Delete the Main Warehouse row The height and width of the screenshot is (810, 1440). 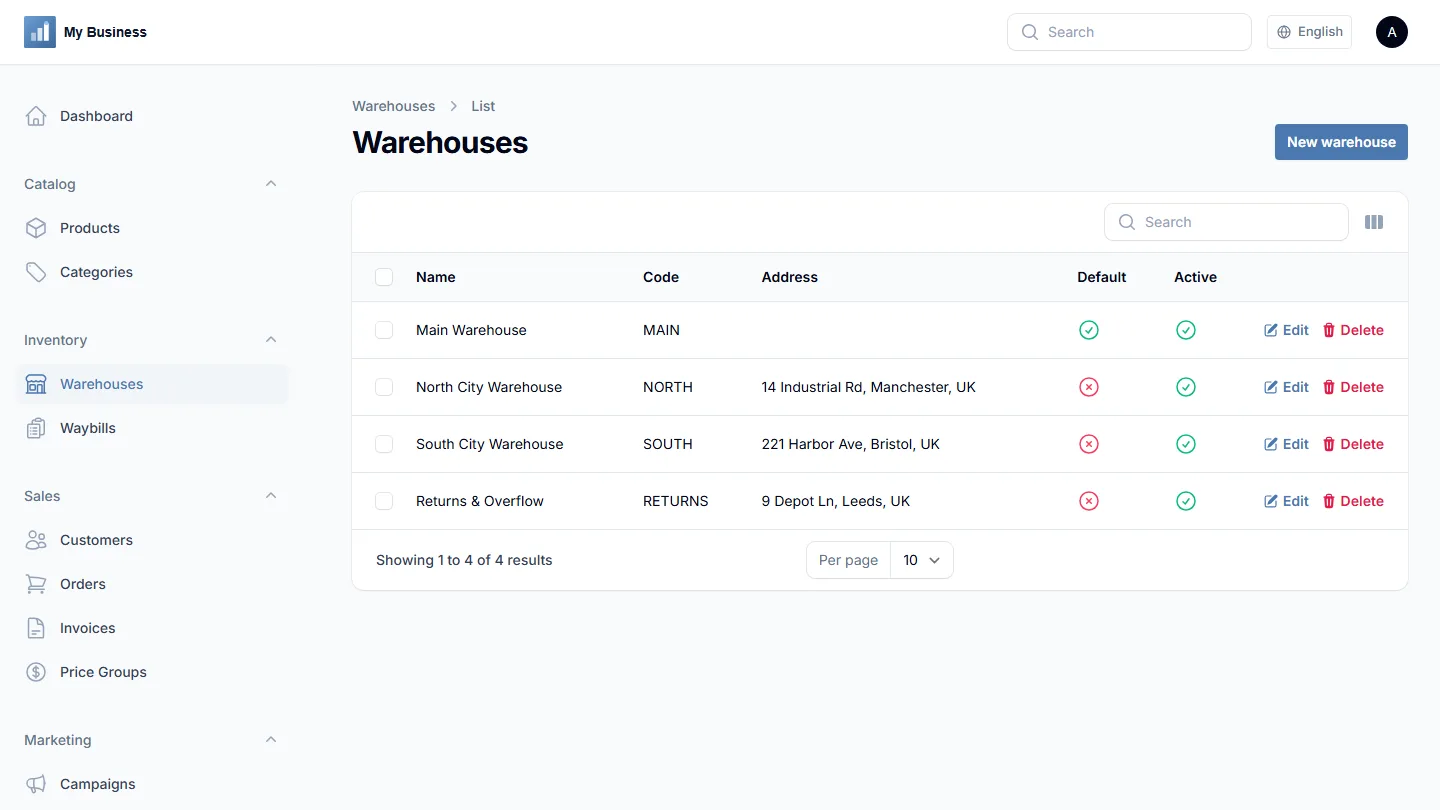[x=1353, y=330]
